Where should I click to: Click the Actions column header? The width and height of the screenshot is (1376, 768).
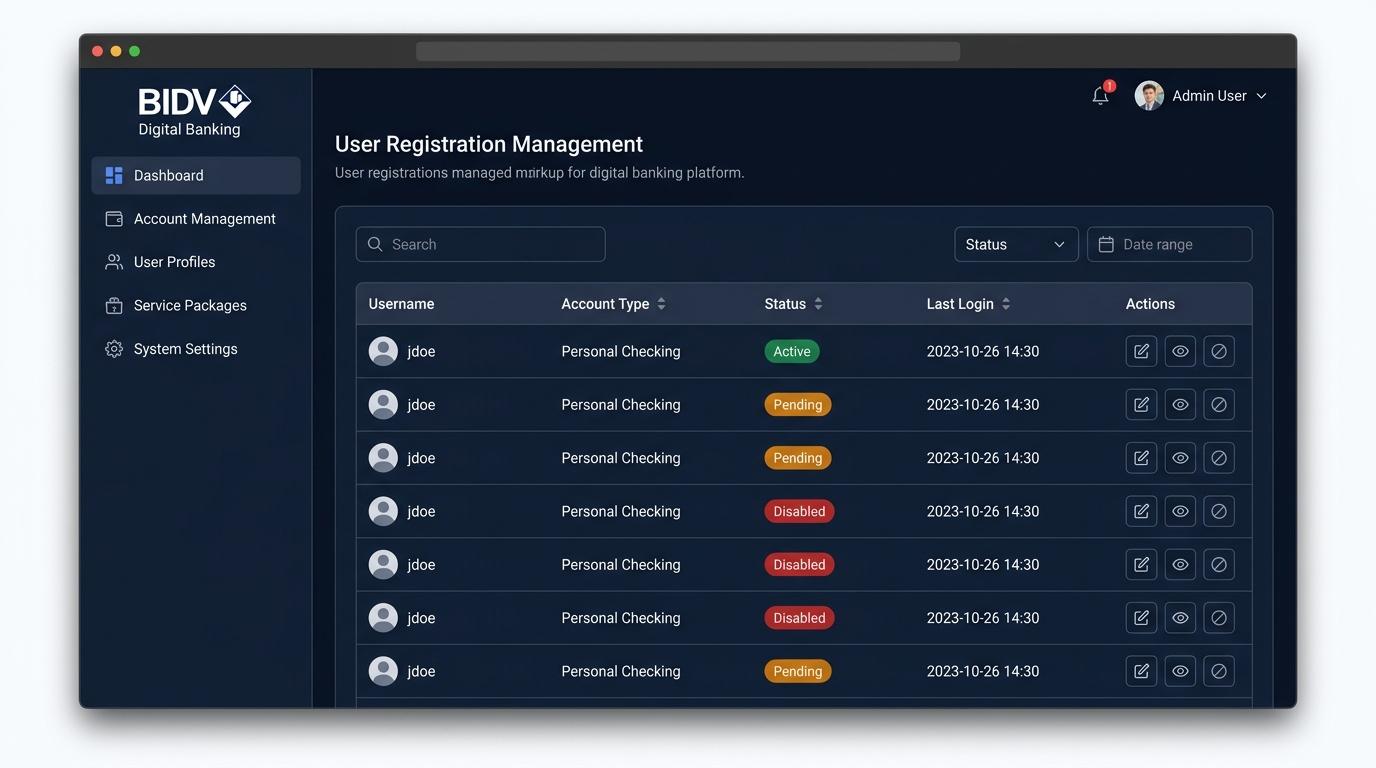pyautogui.click(x=1150, y=304)
